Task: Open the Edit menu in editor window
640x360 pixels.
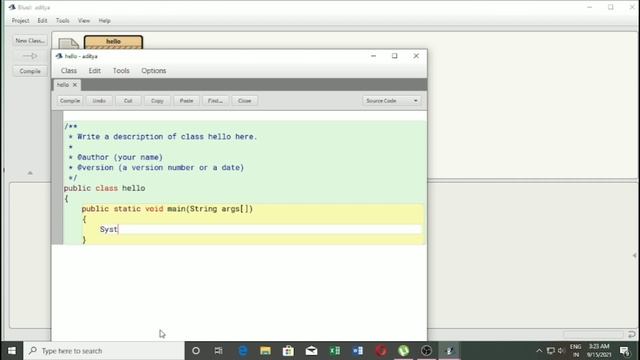Action: [x=95, y=71]
